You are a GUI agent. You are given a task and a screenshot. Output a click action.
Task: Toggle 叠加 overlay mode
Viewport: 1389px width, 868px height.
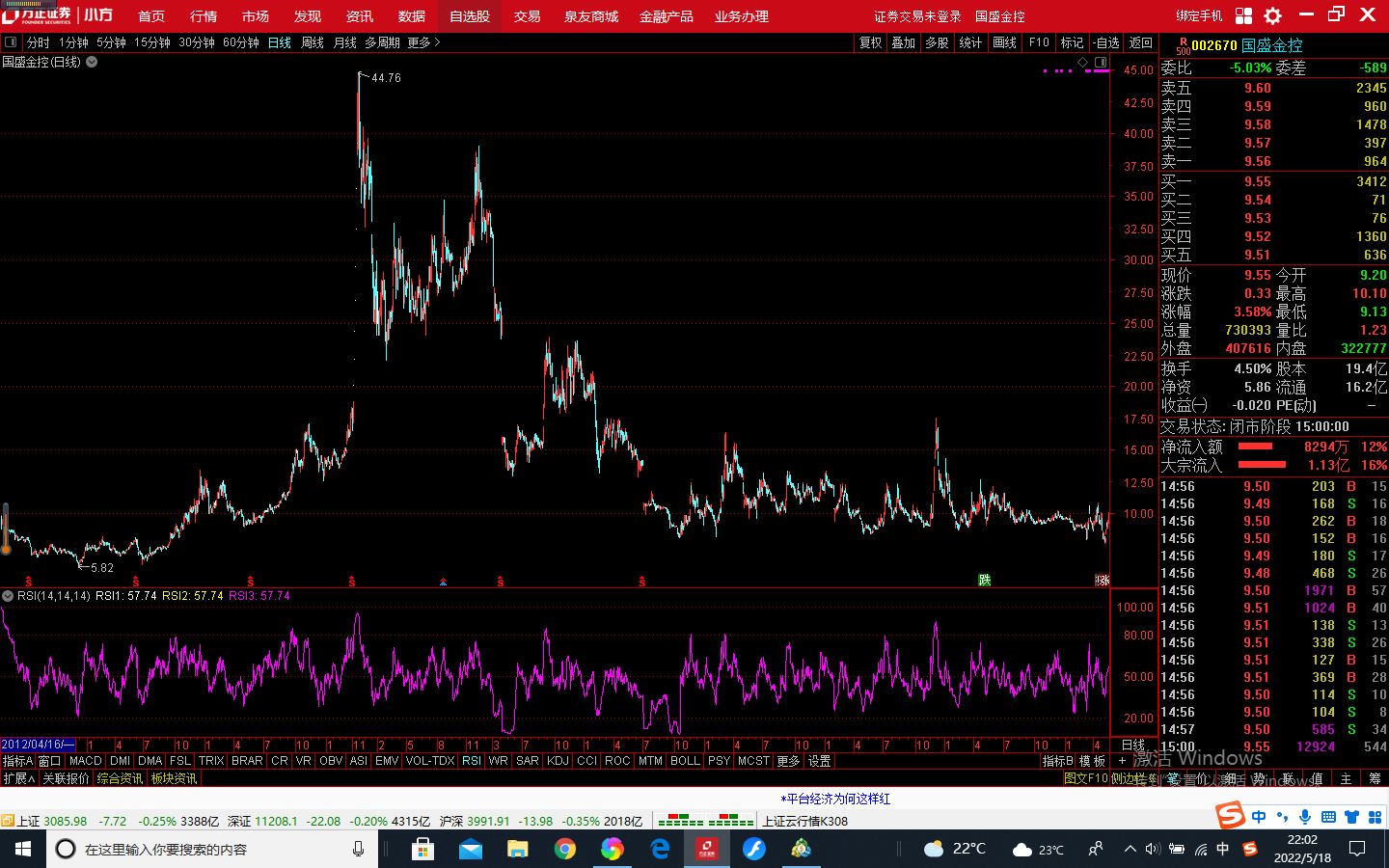[903, 42]
